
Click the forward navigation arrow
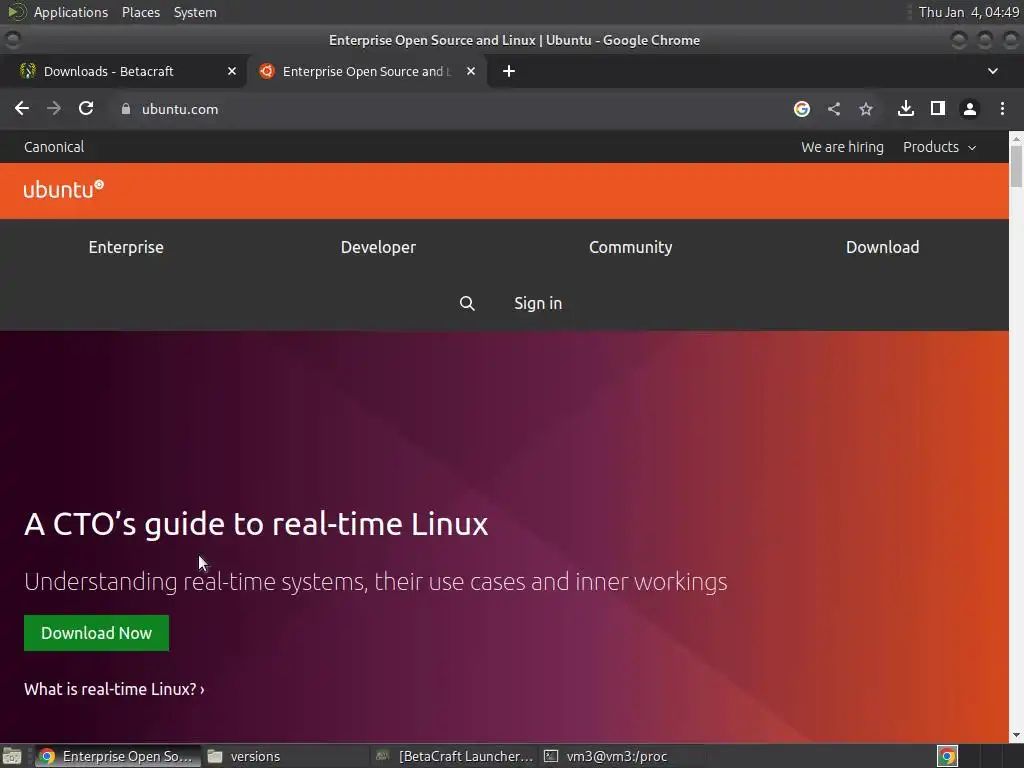click(x=54, y=108)
